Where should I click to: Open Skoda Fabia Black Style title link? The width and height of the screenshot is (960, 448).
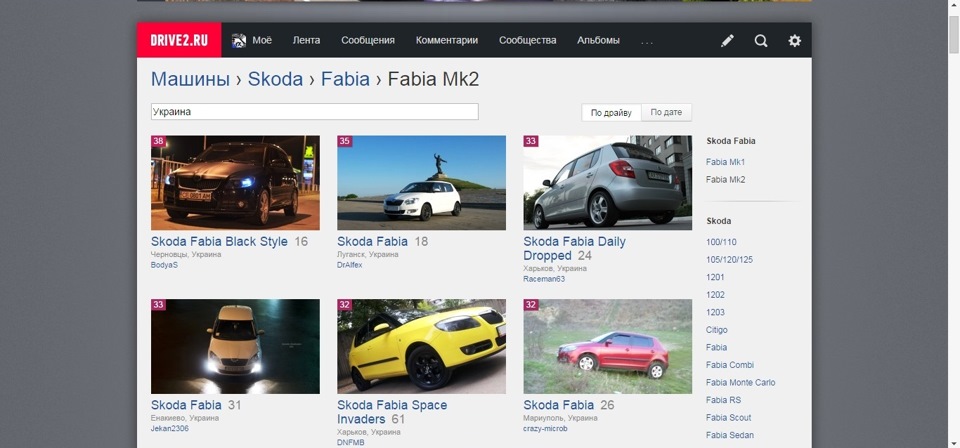click(219, 242)
